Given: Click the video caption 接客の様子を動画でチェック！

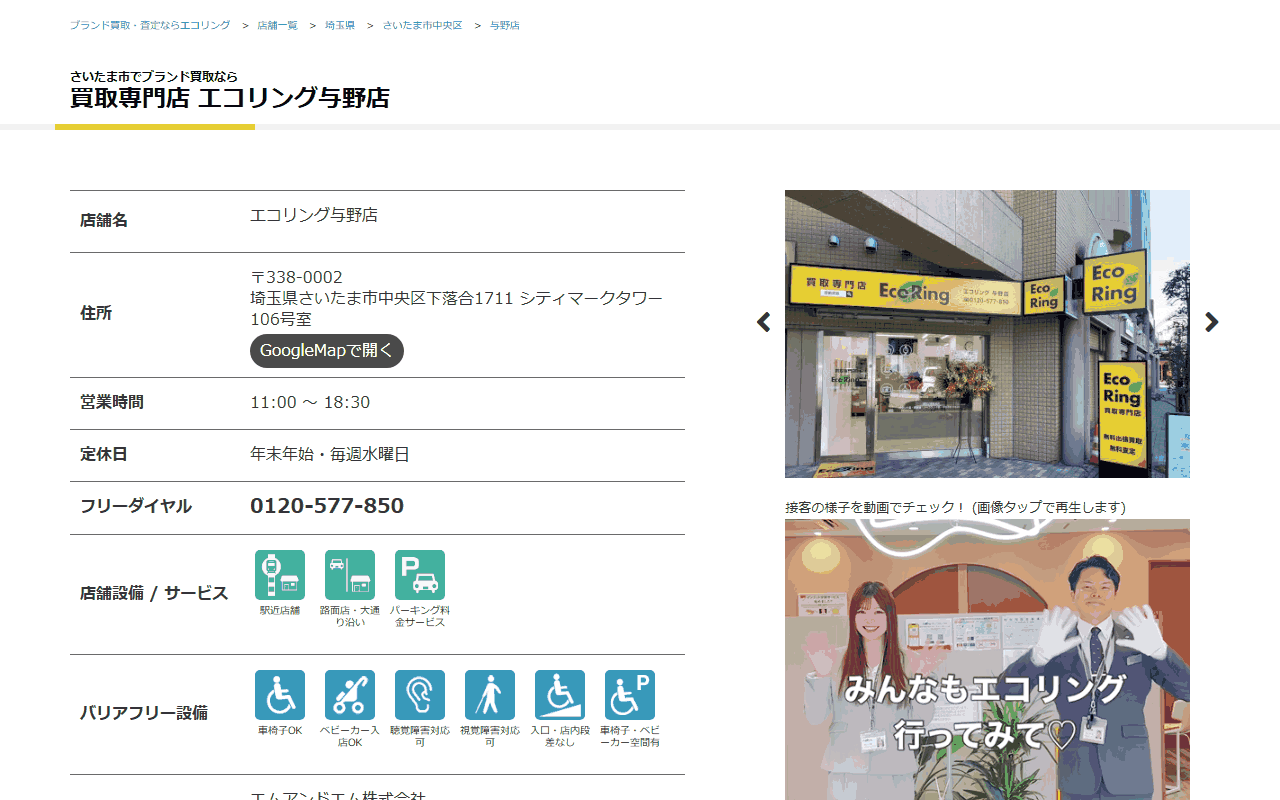Looking at the screenshot, I should 875,507.
